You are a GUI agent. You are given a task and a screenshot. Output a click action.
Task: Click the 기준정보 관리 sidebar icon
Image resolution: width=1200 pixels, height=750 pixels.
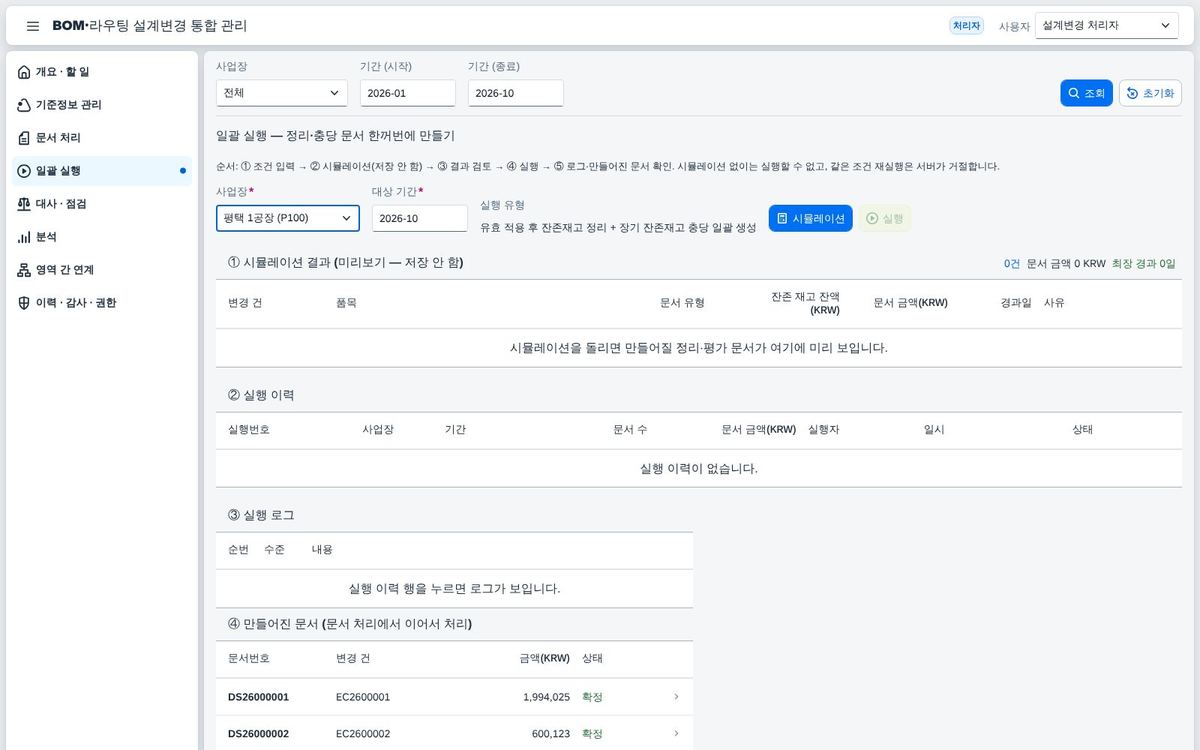coord(24,105)
